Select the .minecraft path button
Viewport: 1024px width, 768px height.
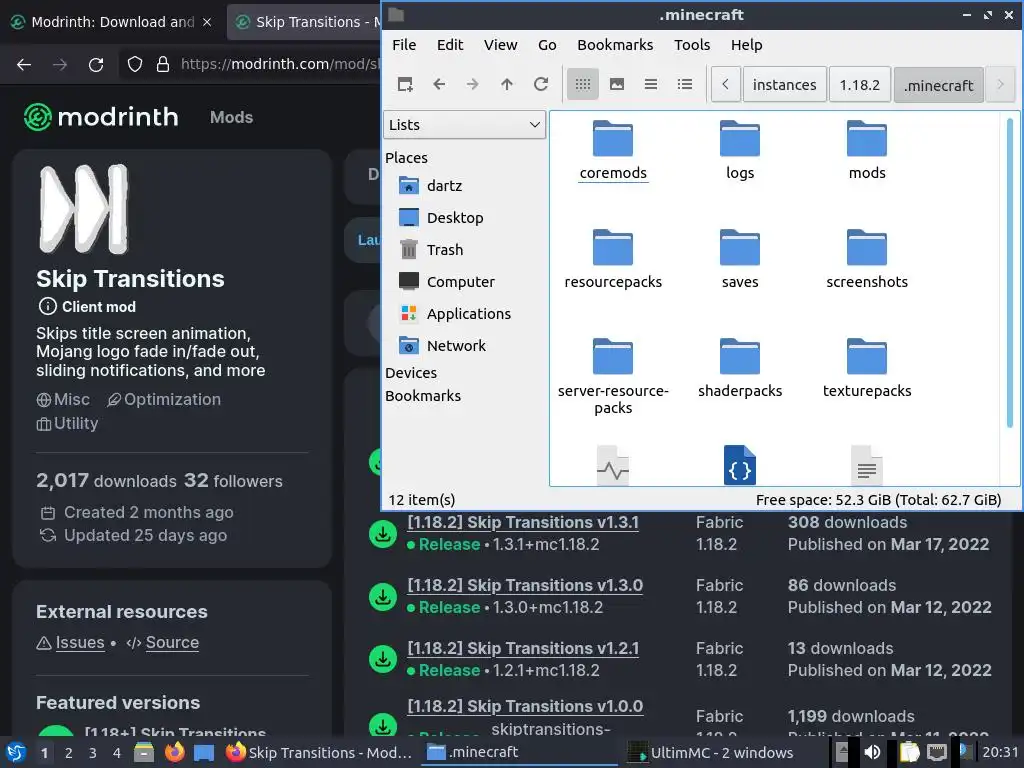[938, 85]
